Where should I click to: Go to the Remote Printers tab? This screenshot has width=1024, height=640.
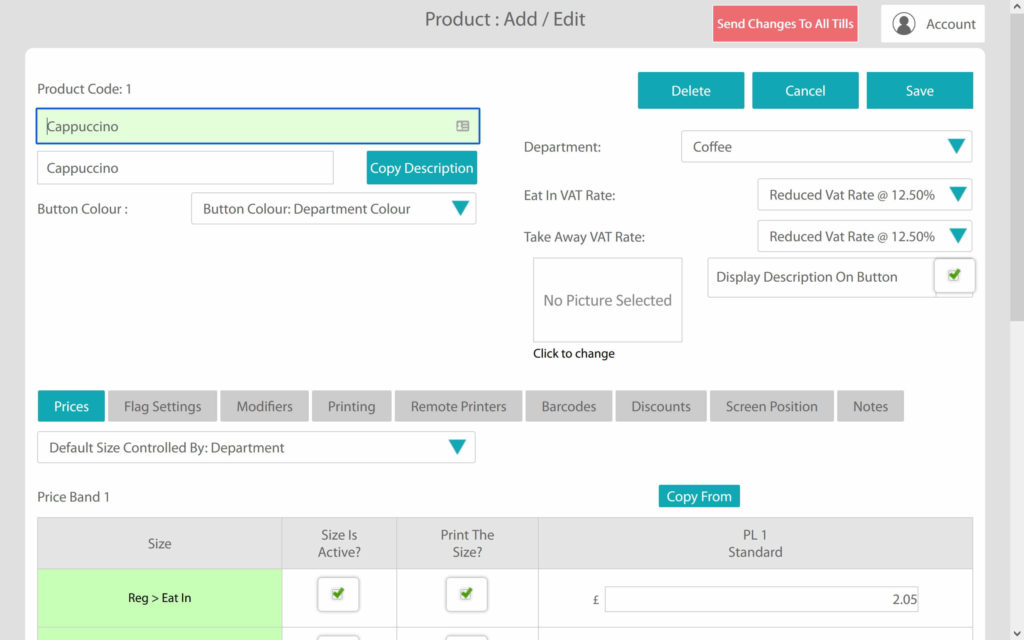[458, 406]
